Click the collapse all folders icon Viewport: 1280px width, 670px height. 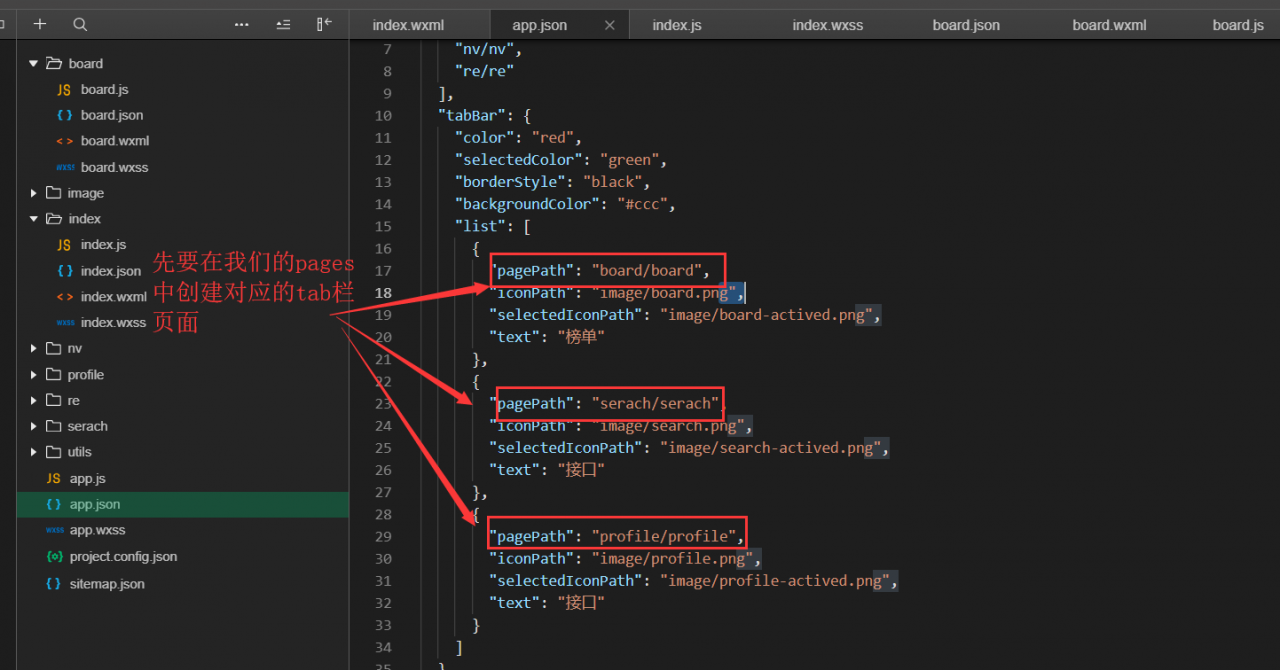pos(284,24)
